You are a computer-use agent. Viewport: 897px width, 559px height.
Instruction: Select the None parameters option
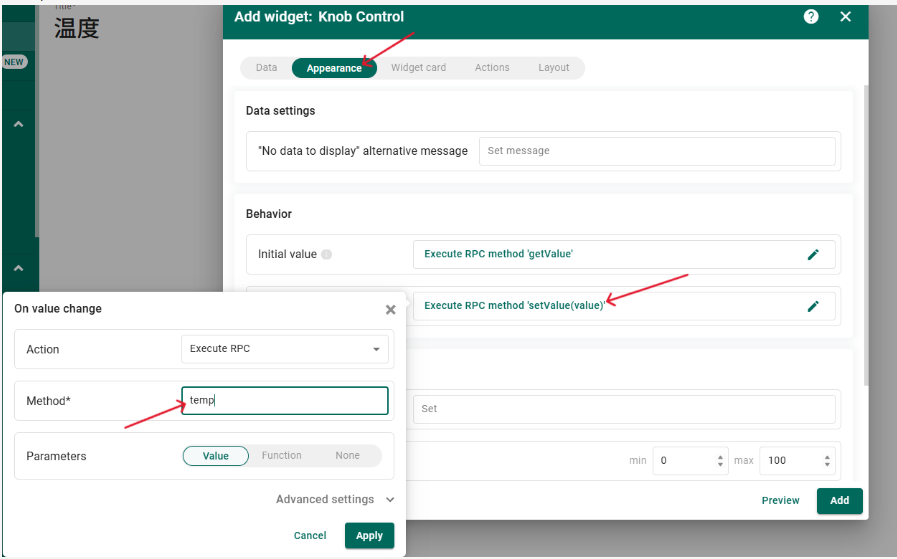click(x=347, y=456)
